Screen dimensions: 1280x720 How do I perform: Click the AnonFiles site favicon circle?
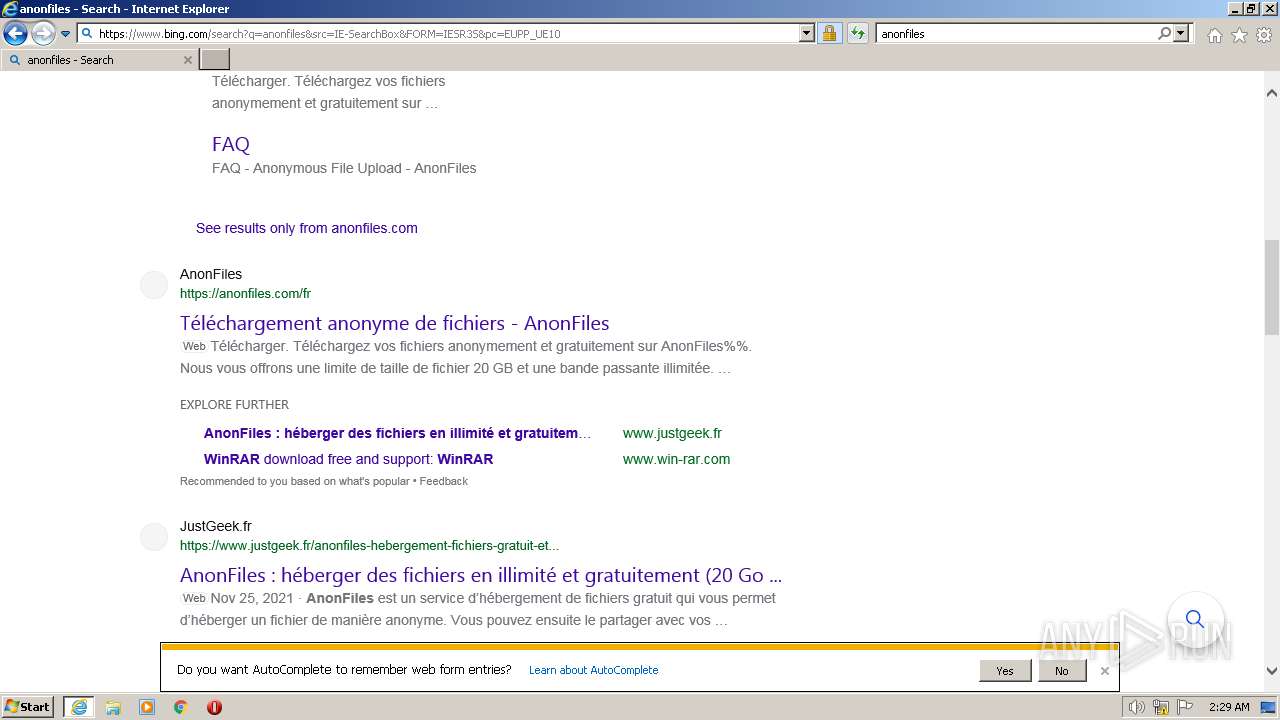154,285
